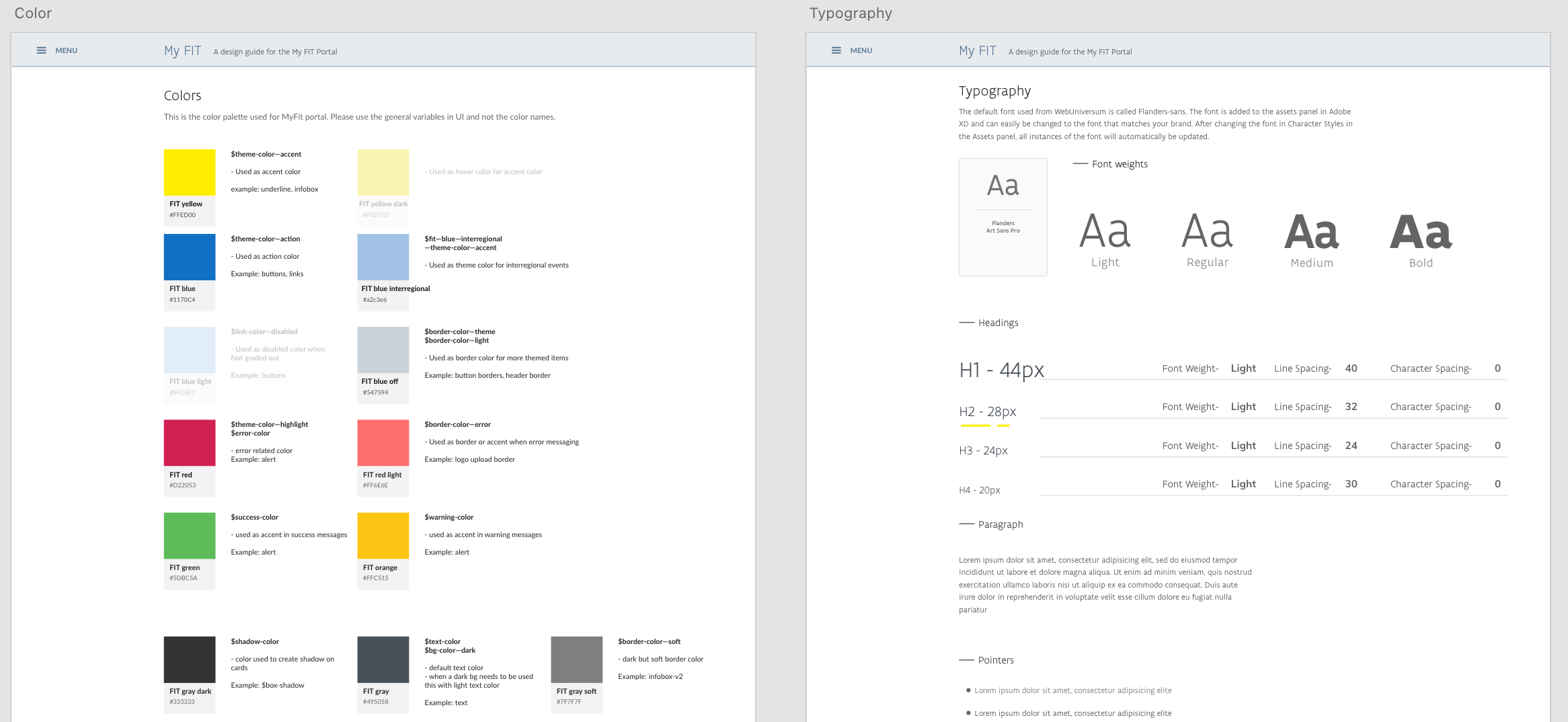Screen dimensions: 1568x722
Task: Select H4 line spacing value 30
Action: [1351, 484]
